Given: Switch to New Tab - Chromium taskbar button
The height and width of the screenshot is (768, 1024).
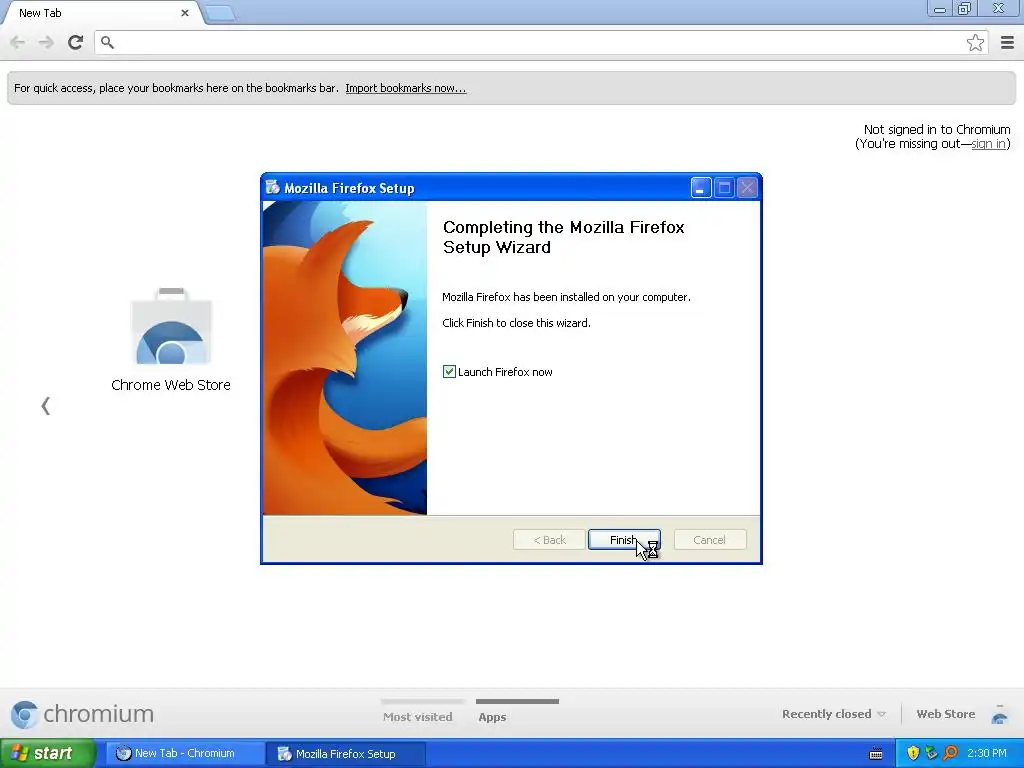Looking at the screenshot, I should pos(185,753).
